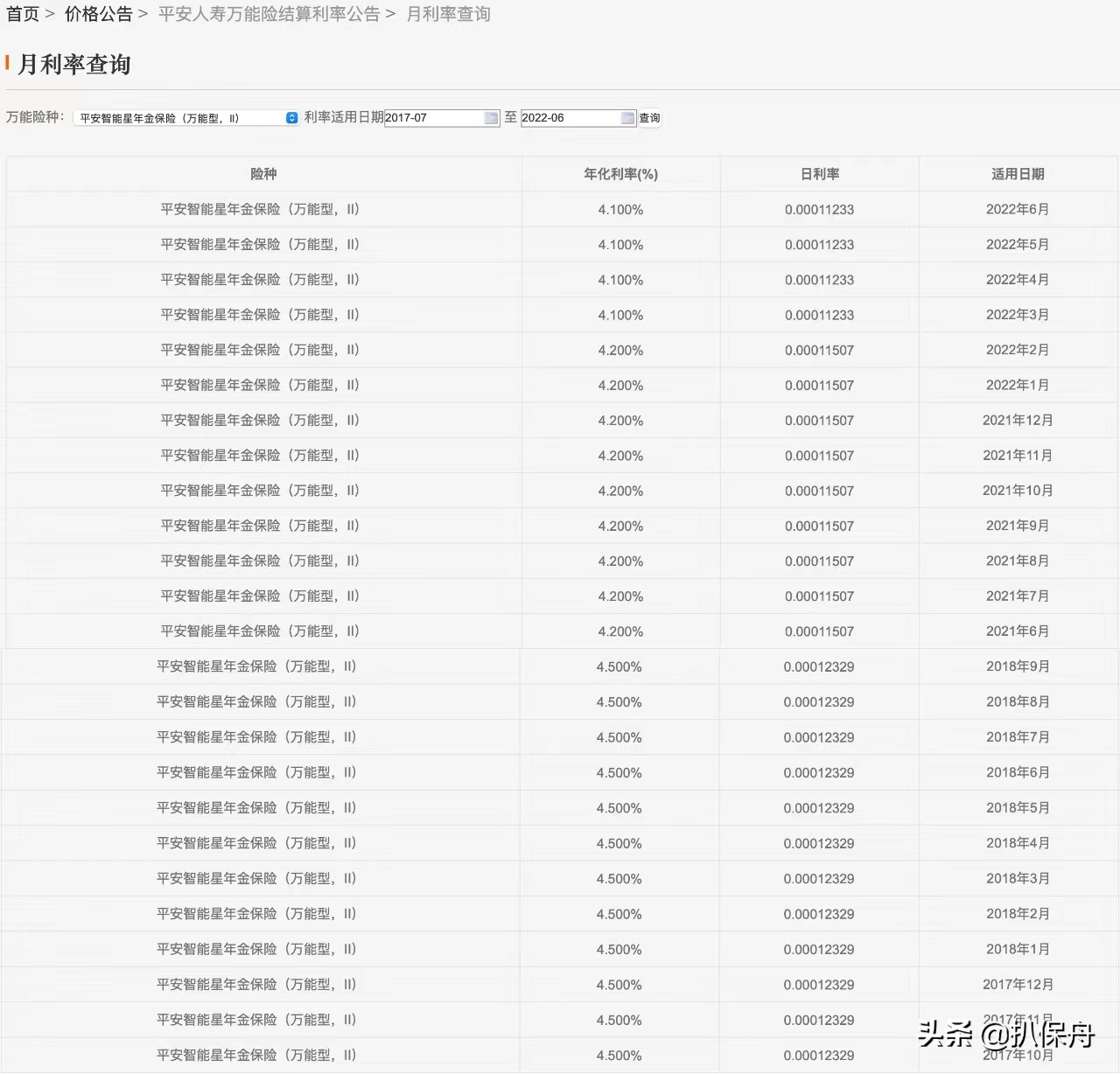This screenshot has width=1120, height=1074.
Task: Open the start date calendar picker icon
Action: coord(490,117)
